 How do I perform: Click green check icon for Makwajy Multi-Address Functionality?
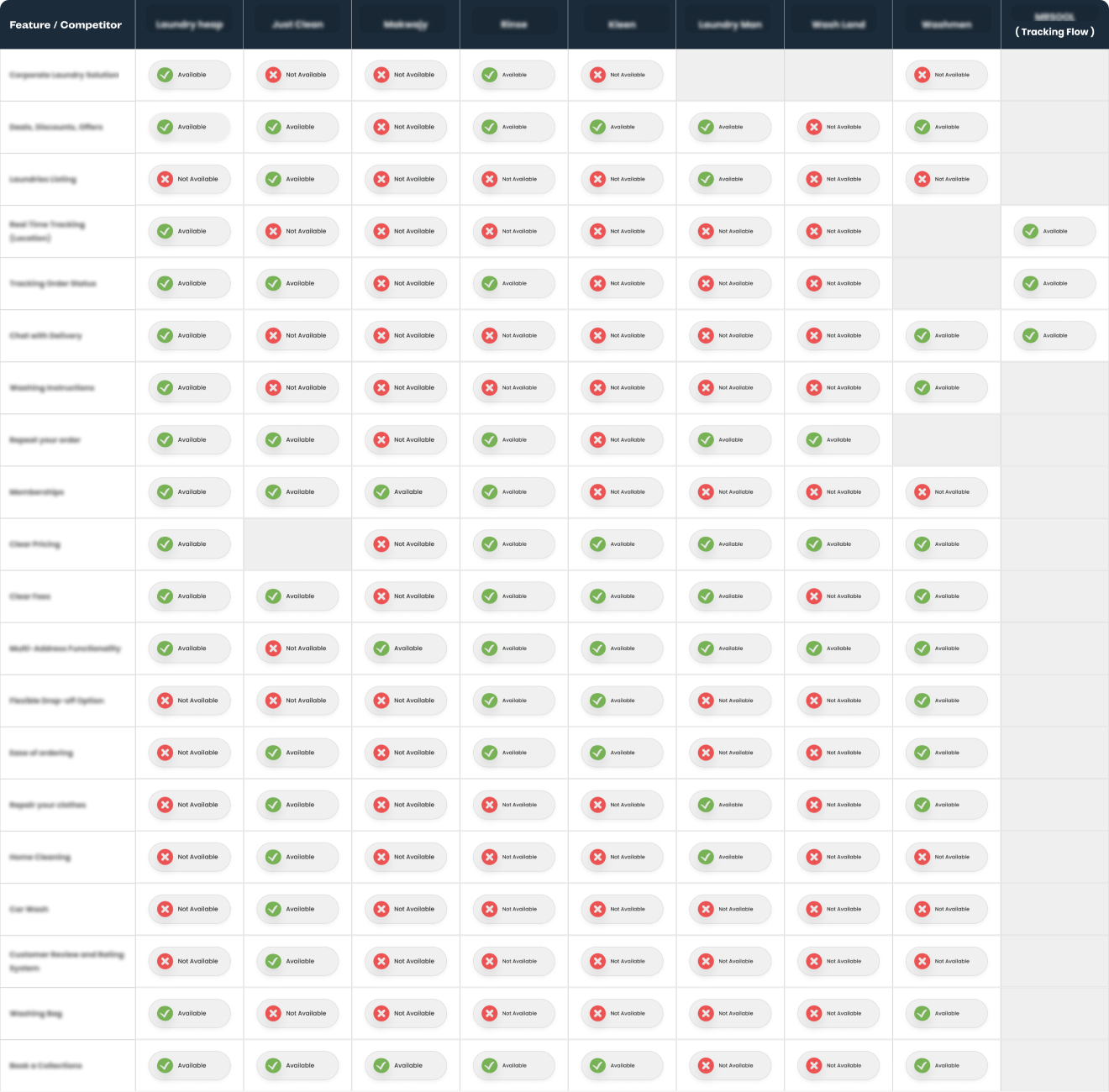(382, 648)
